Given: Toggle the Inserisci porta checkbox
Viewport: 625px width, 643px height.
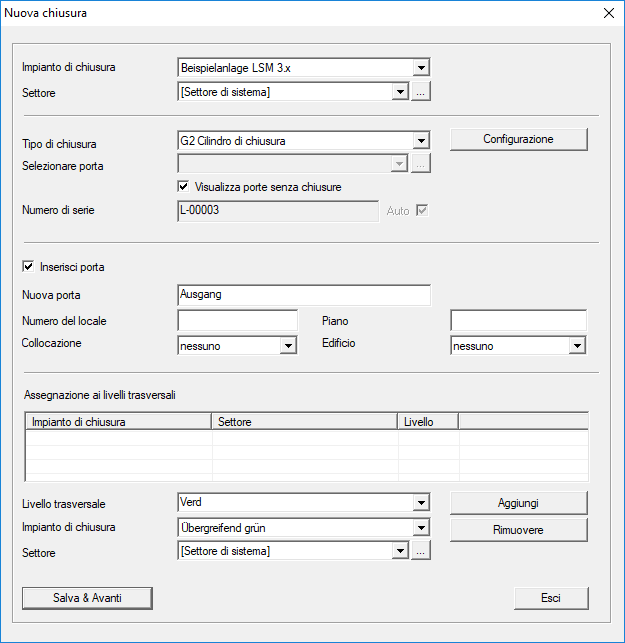Looking at the screenshot, I should tap(28, 267).
